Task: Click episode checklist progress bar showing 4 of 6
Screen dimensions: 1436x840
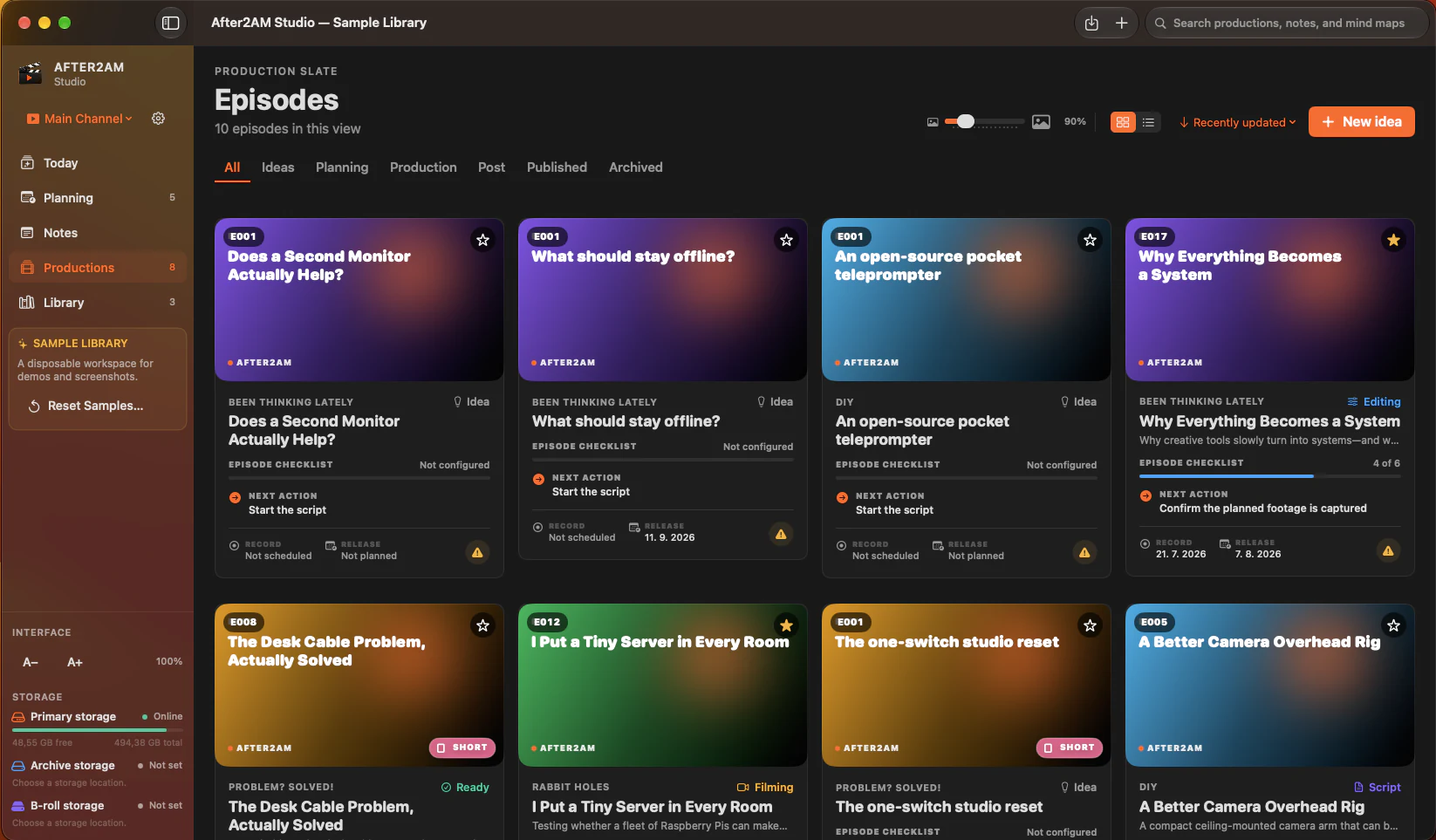Action: (1269, 476)
